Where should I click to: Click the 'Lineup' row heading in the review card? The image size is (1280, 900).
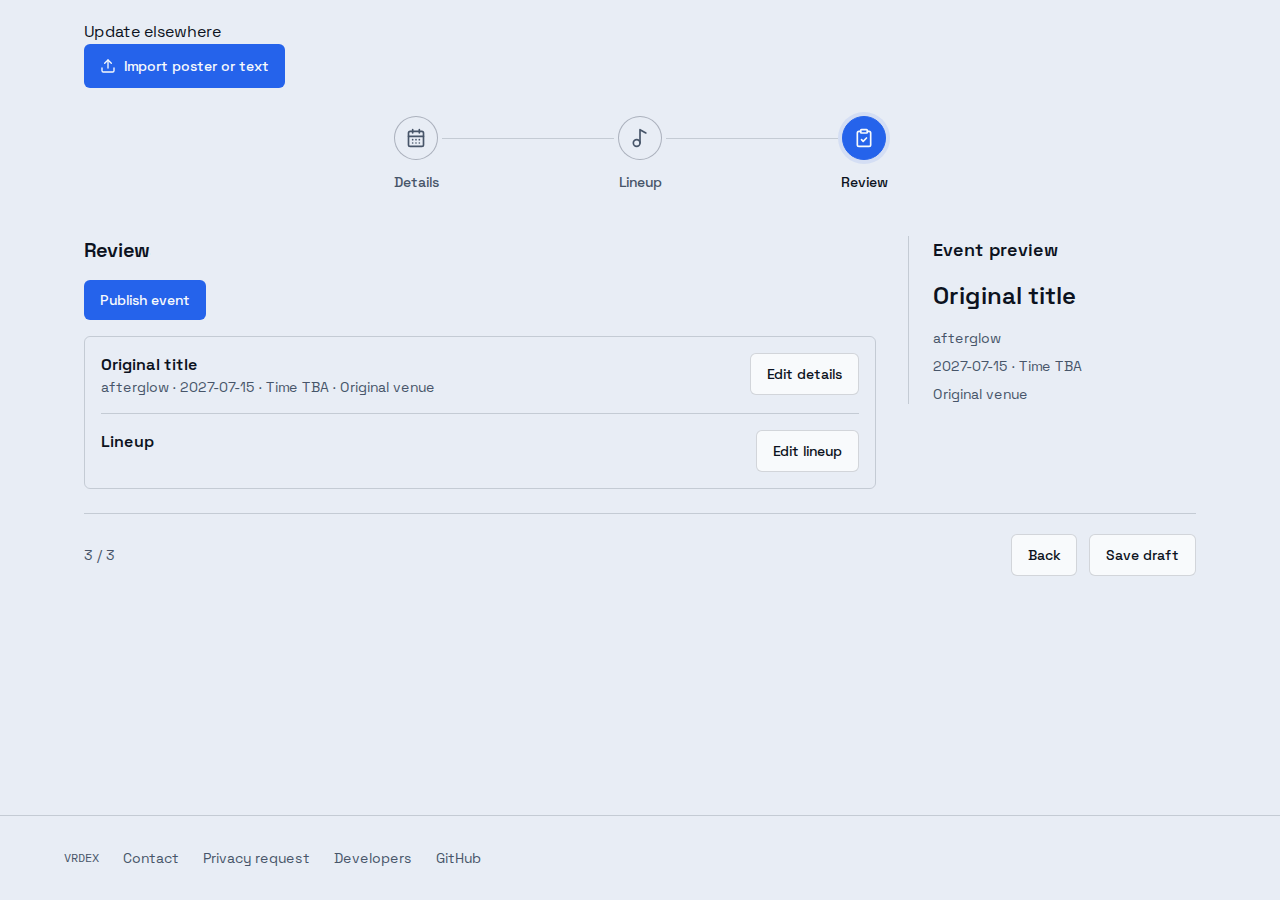coord(127,442)
